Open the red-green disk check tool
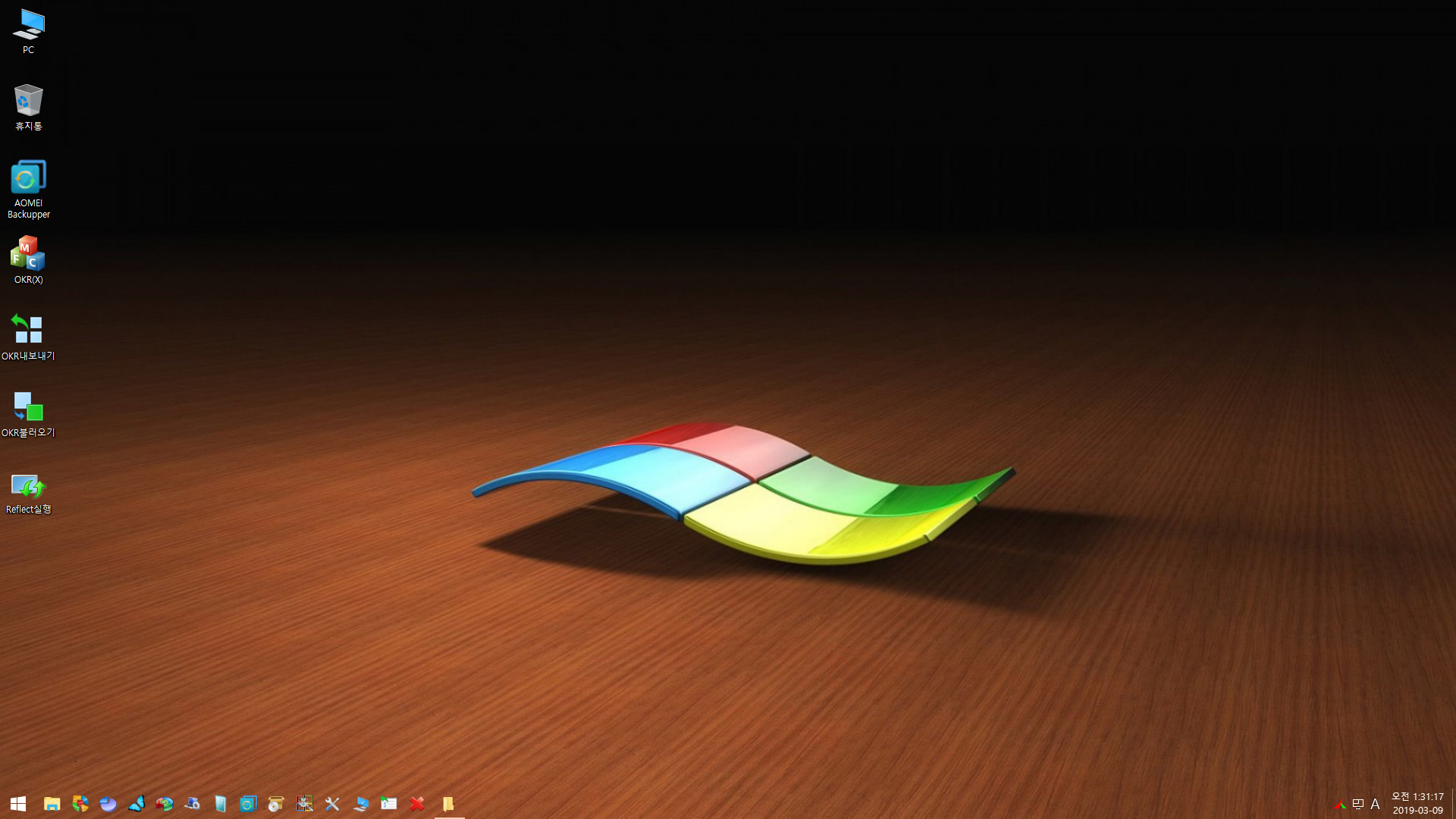This screenshot has height=819, width=1456. click(164, 804)
